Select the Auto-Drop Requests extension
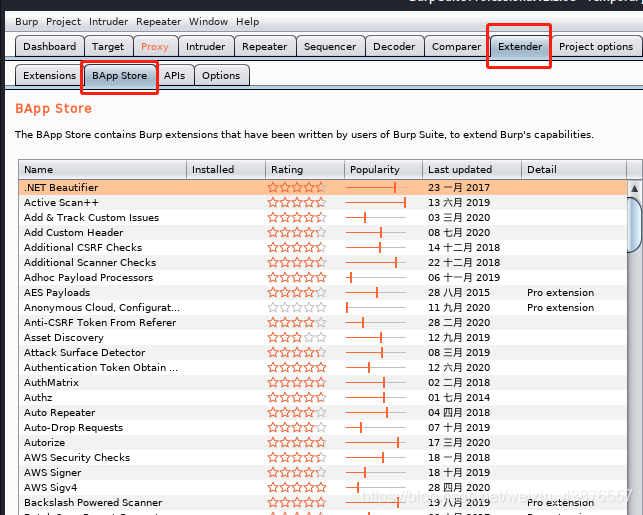The image size is (643, 515). 323,428
